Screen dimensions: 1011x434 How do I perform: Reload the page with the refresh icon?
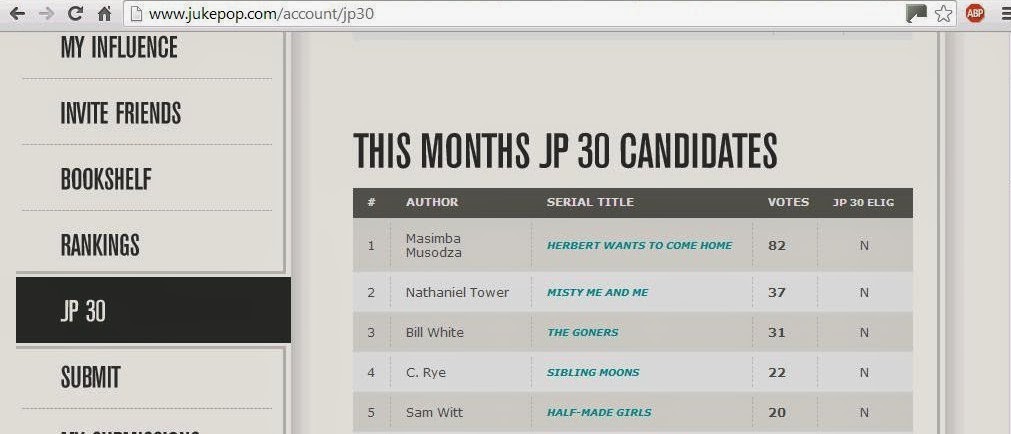[75, 14]
